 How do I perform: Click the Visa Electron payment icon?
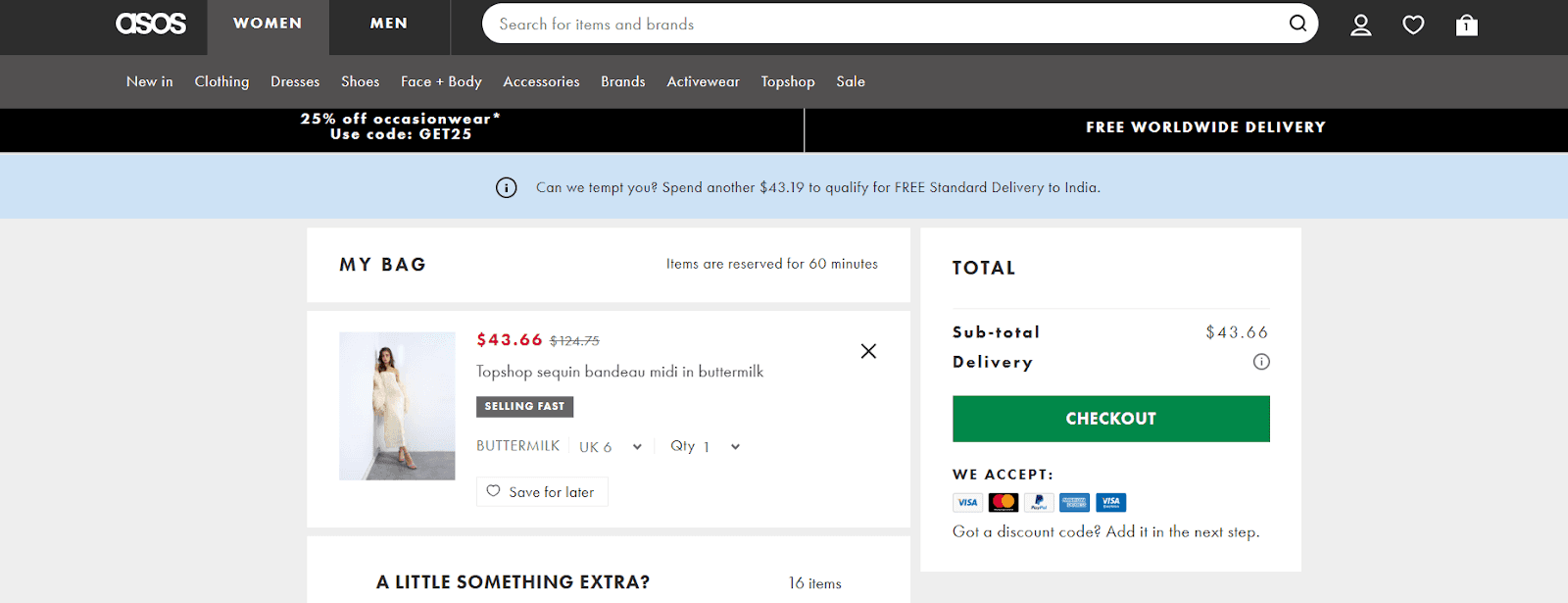click(1111, 502)
